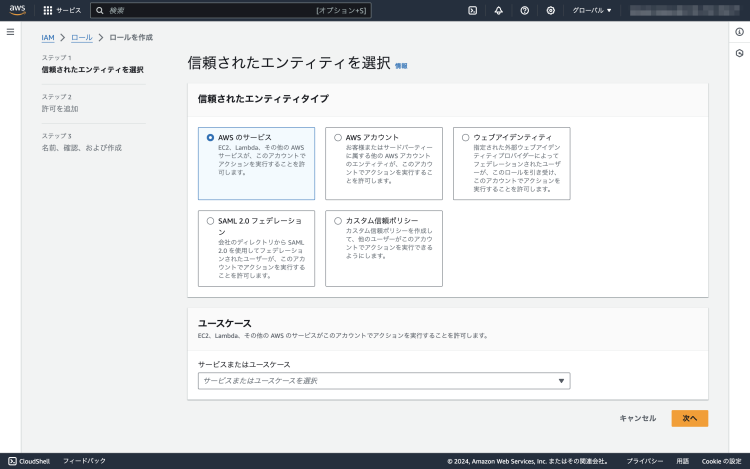Click the ユースケース section heading
The width and height of the screenshot is (750, 469).
coord(224,324)
